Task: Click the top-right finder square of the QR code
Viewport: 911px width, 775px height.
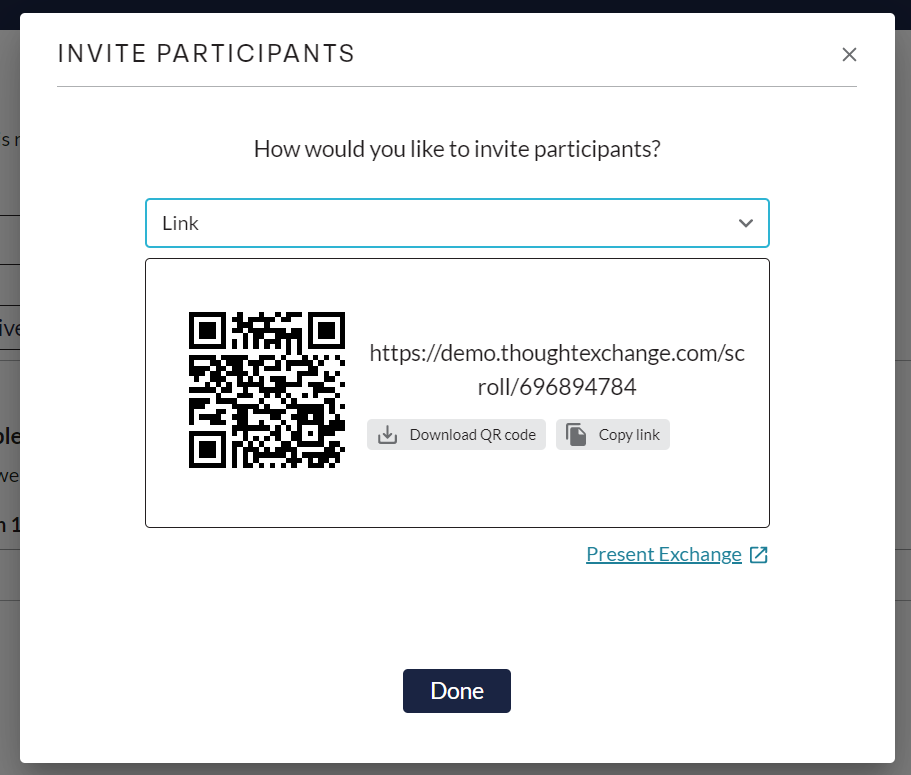Action: pyautogui.click(x=327, y=331)
